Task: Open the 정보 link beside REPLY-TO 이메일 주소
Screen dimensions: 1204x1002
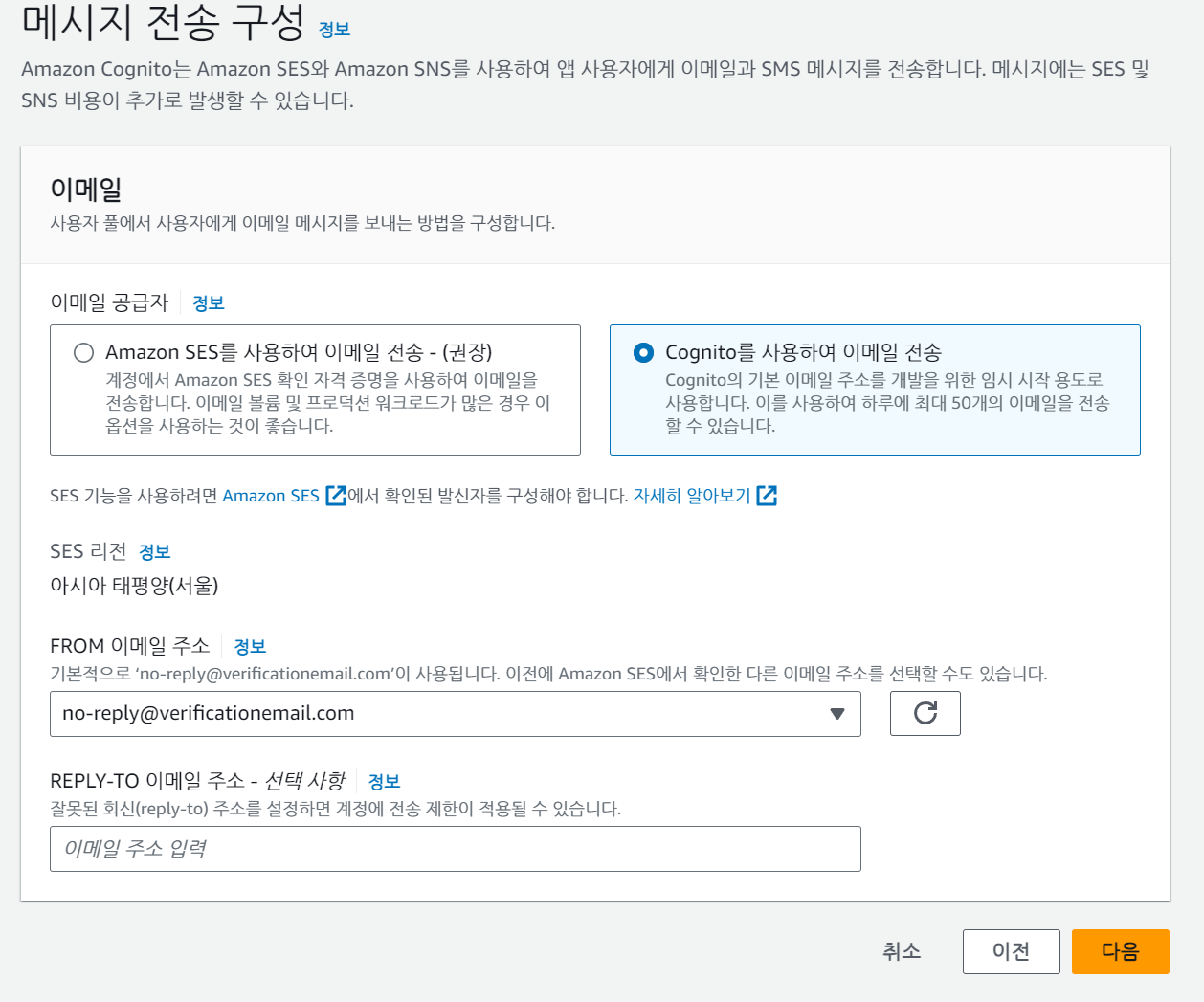Action: (x=384, y=782)
